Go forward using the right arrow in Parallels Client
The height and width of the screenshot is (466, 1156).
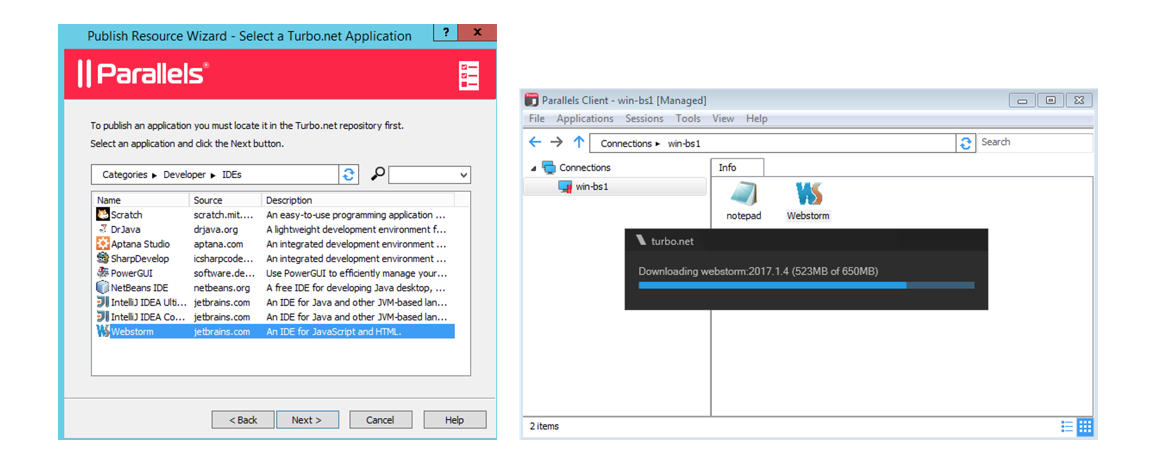coord(557,142)
